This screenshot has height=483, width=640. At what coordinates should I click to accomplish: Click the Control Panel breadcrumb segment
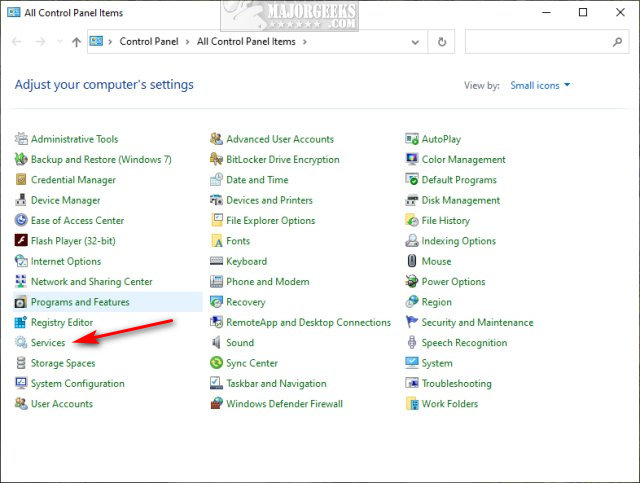(x=150, y=42)
